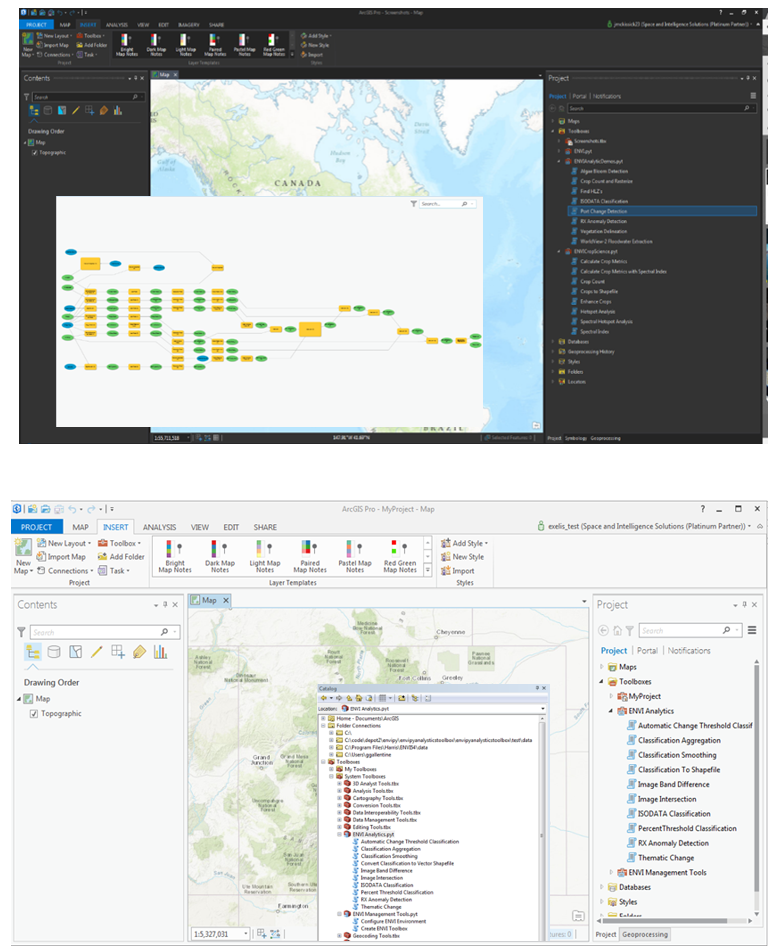778x949 pixels.
Task: Open the Portal tab in light Project pane
Action: (x=648, y=651)
